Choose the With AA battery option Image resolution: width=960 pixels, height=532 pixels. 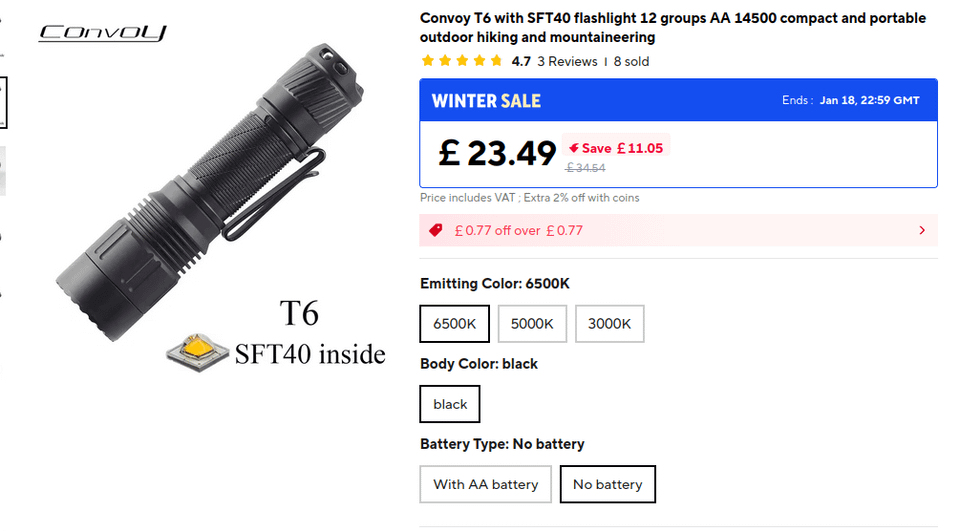coord(485,484)
